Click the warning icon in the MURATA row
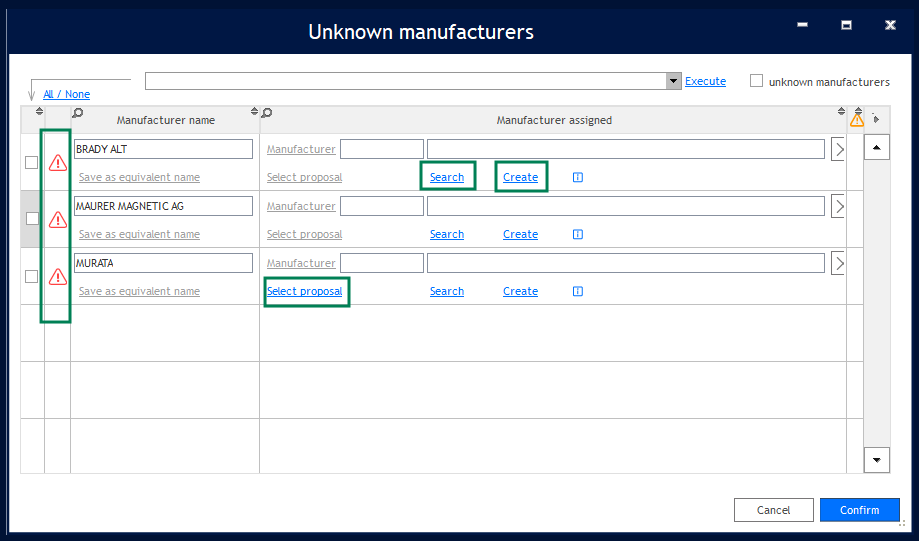The image size is (919, 541). click(58, 277)
